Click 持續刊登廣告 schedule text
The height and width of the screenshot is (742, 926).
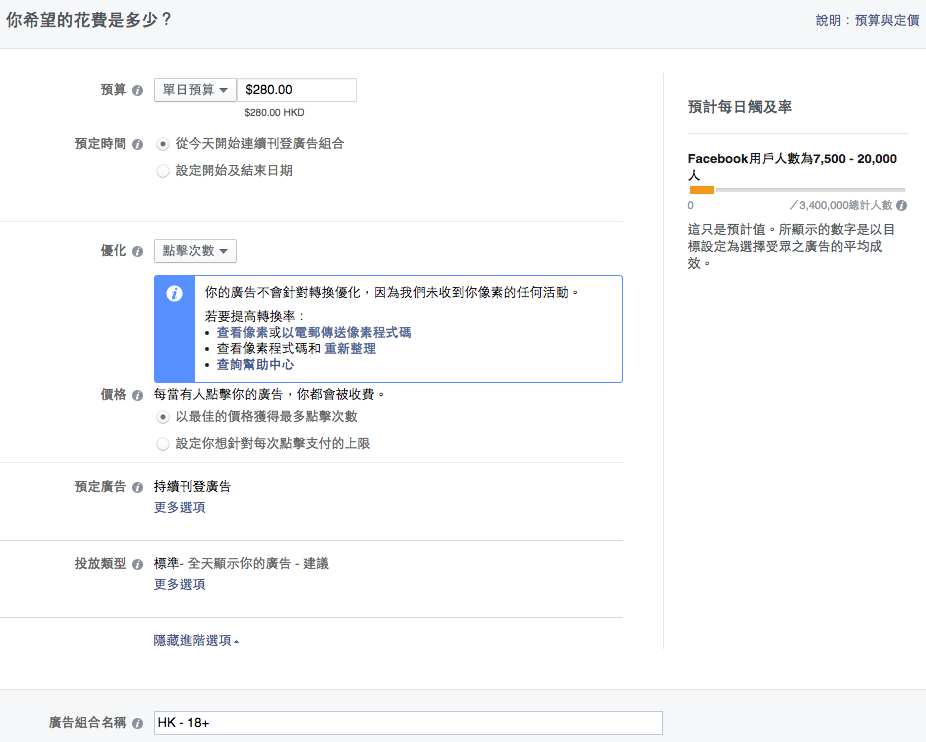[x=193, y=487]
